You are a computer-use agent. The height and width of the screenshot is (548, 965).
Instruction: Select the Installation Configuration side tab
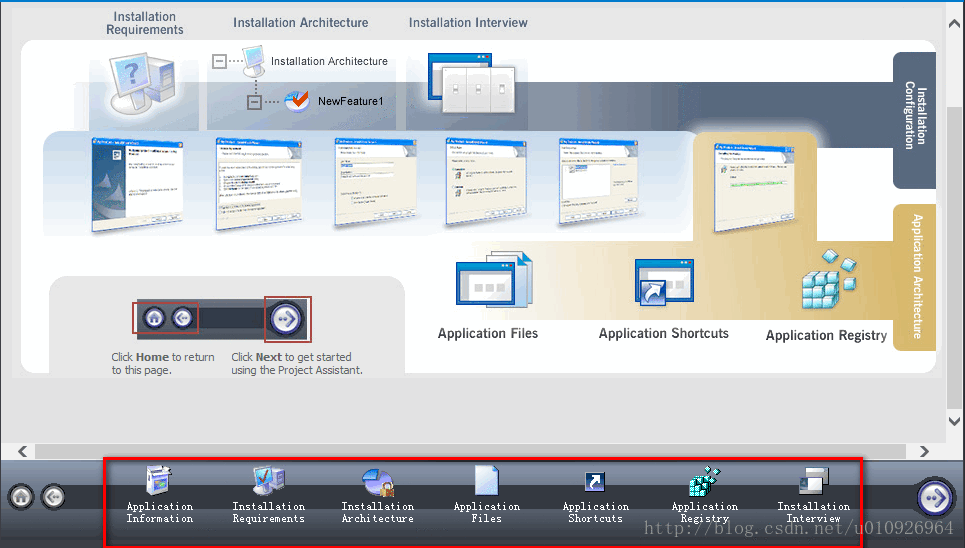point(915,120)
